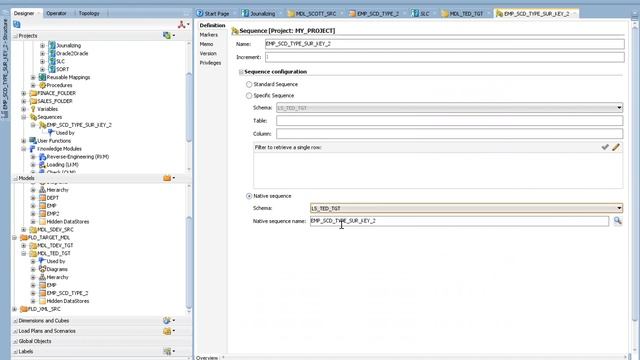Open the Overview tab at bottom

click(x=207, y=358)
